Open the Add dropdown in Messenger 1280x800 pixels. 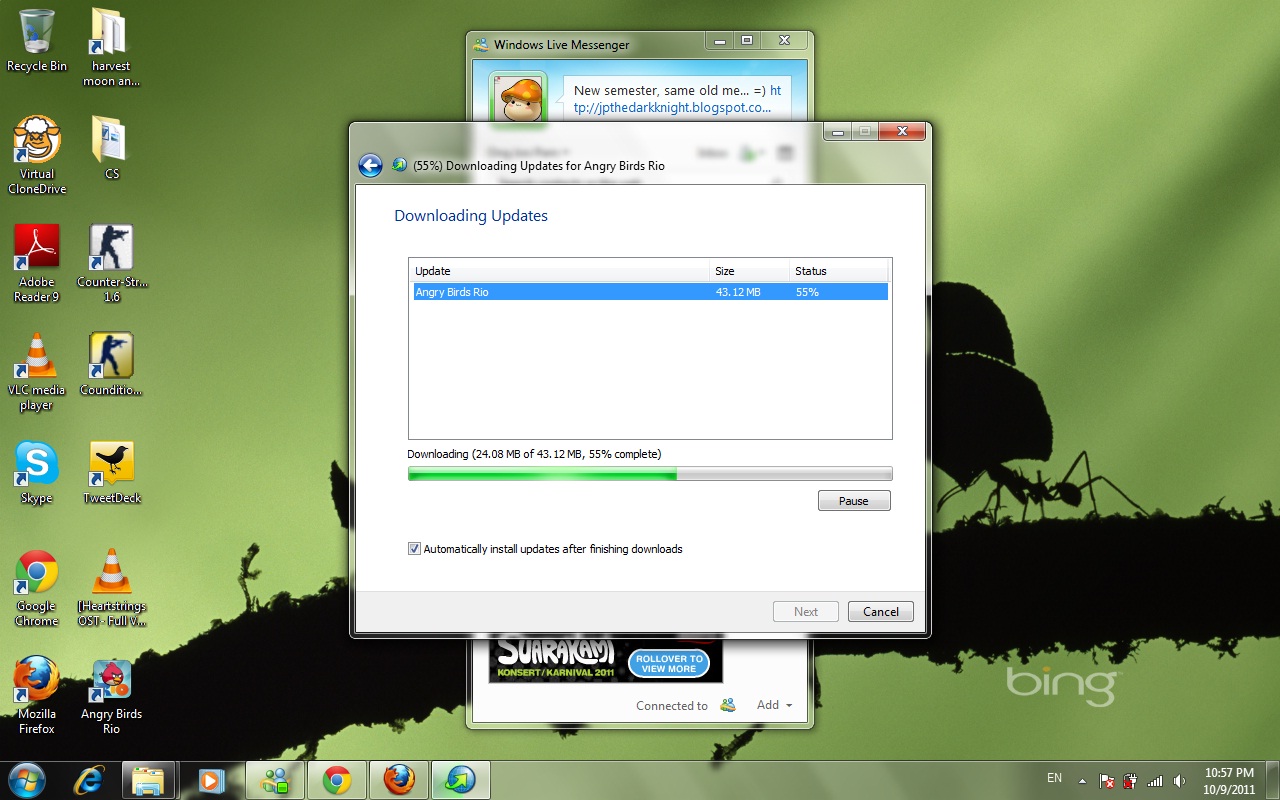[x=774, y=705]
